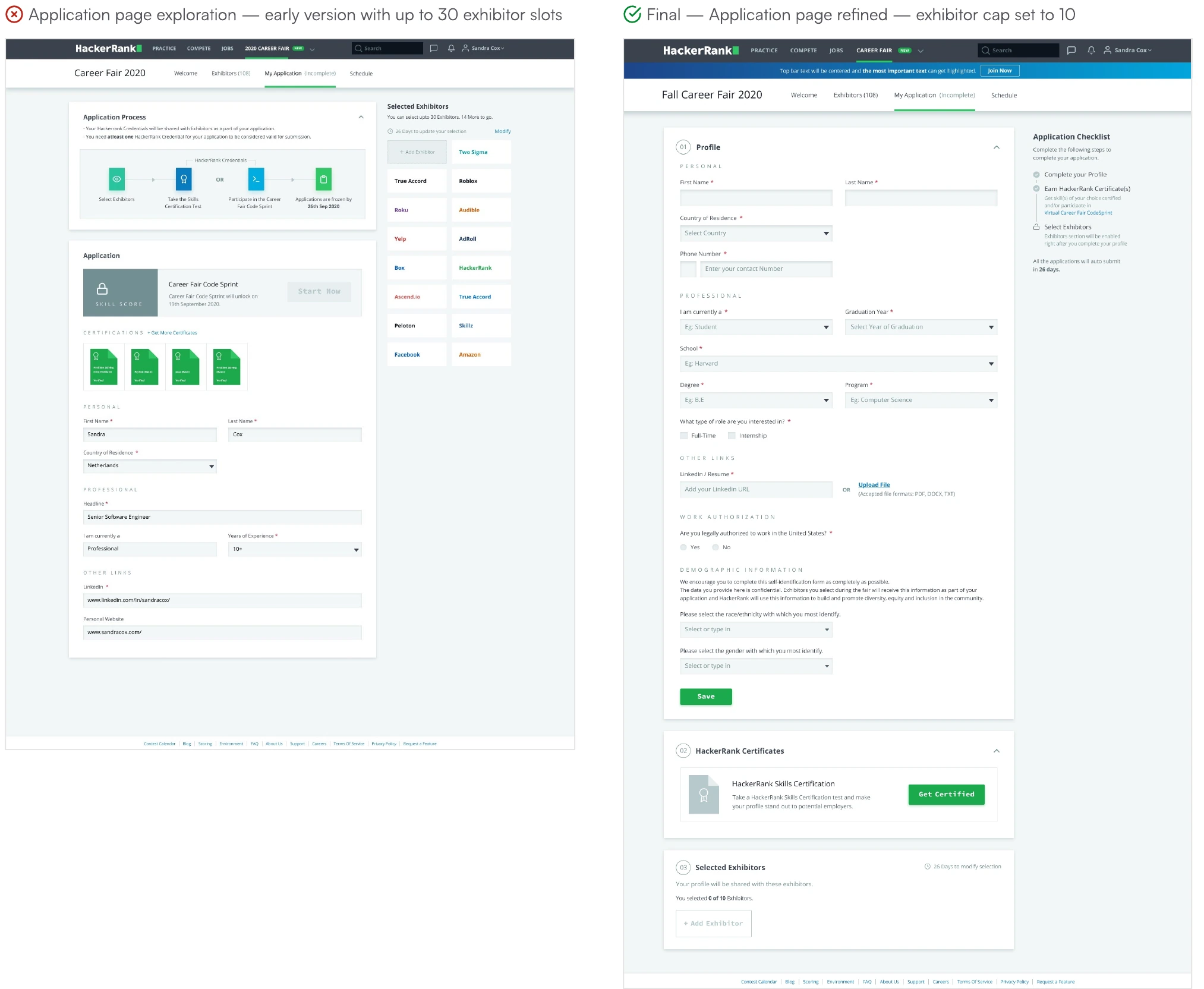Open the 'Eg: Student' dropdown

click(x=756, y=327)
